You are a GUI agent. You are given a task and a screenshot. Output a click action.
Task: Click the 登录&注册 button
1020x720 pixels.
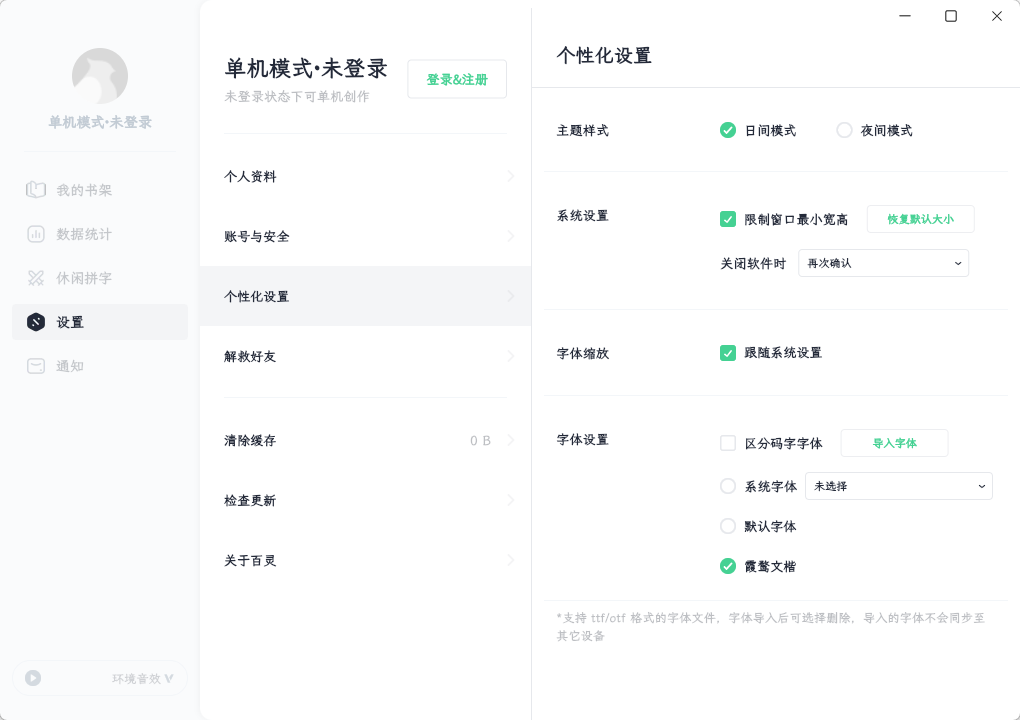click(457, 79)
